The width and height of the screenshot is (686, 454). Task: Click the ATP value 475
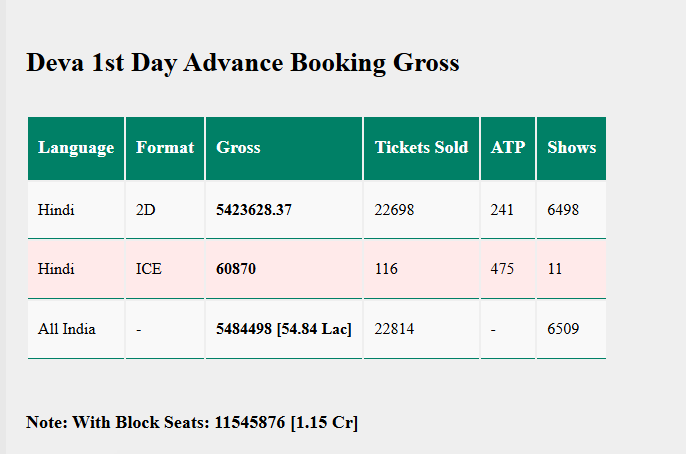pyautogui.click(x=502, y=269)
